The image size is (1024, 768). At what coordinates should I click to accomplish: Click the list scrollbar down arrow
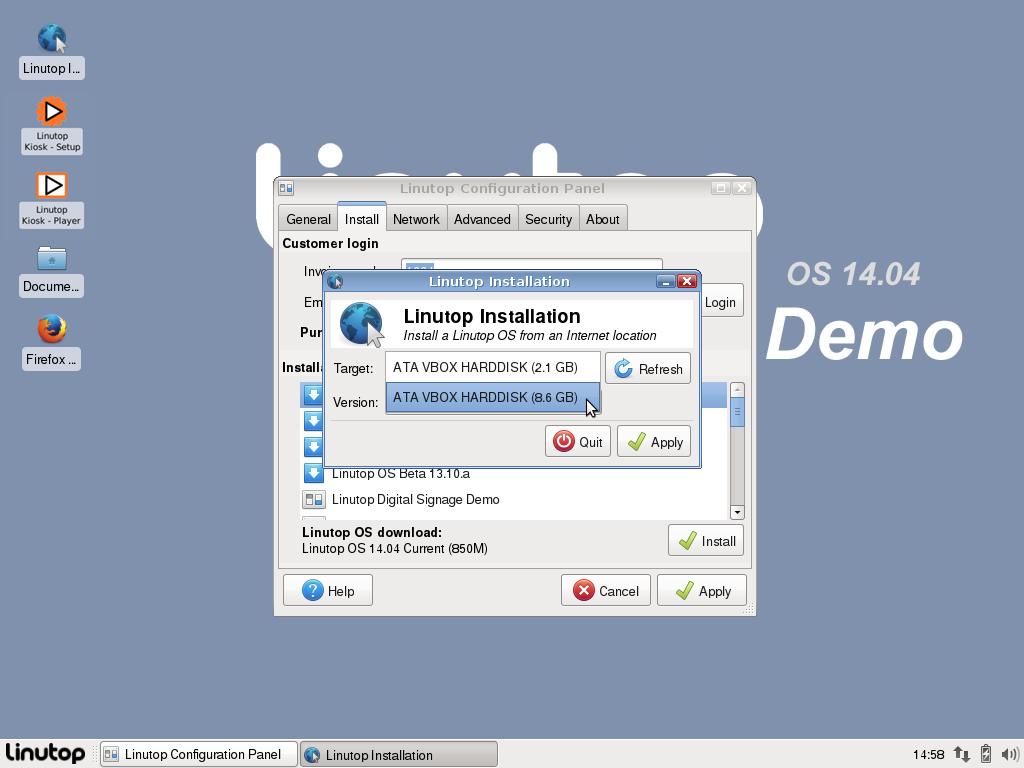click(x=737, y=513)
